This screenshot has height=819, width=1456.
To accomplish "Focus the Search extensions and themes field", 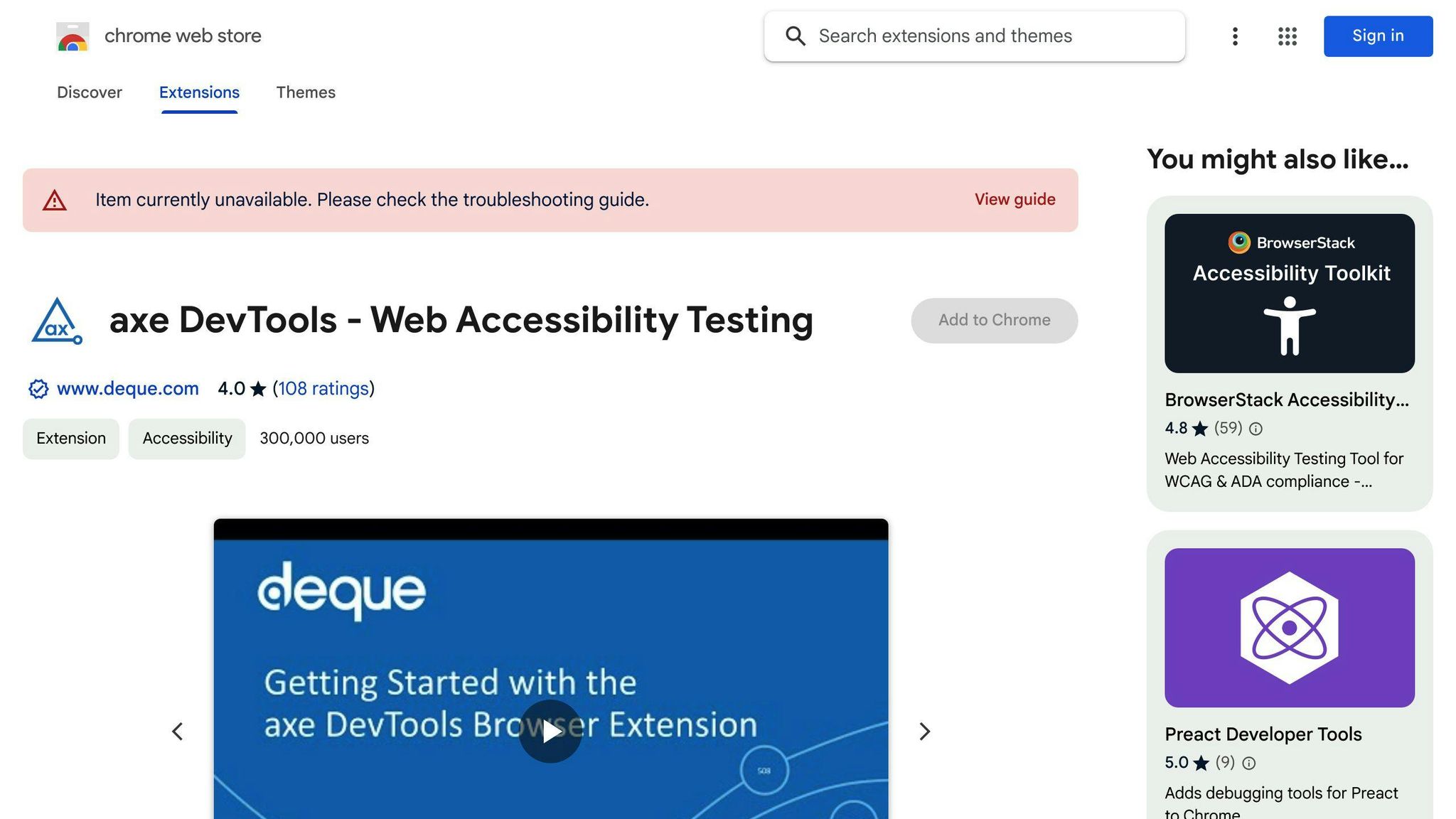I will [x=975, y=36].
